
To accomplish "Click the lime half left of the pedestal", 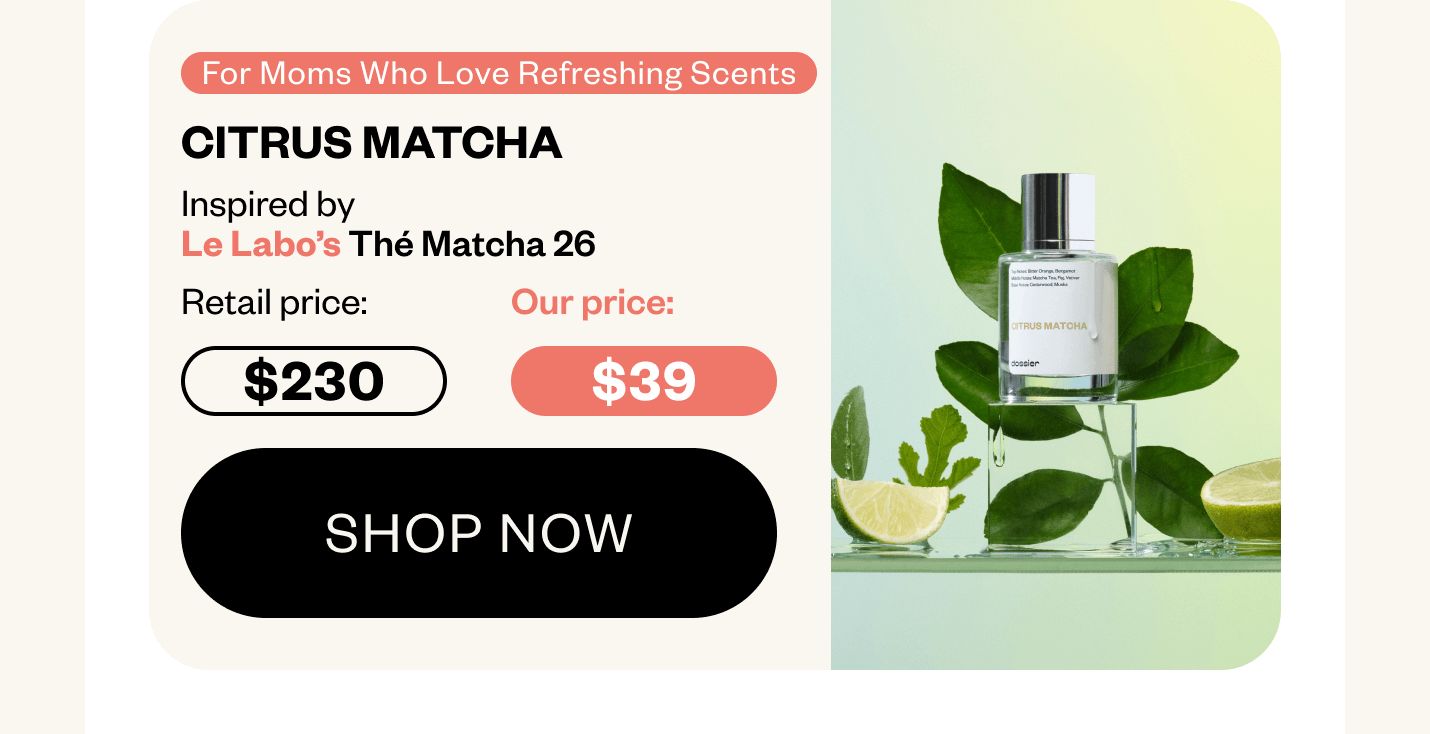I will [x=892, y=509].
